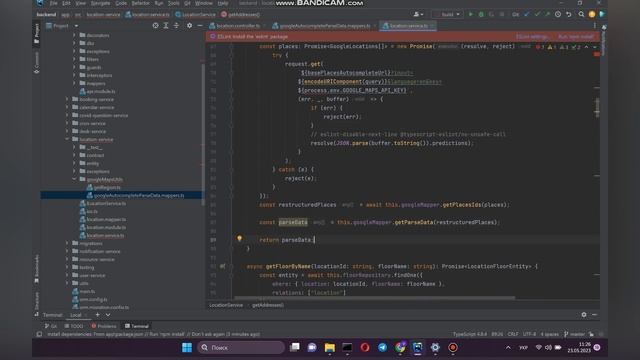Screen dimensions: 640x360
Task: Open Opera browser from the taskbar
Action: tap(365, 347)
